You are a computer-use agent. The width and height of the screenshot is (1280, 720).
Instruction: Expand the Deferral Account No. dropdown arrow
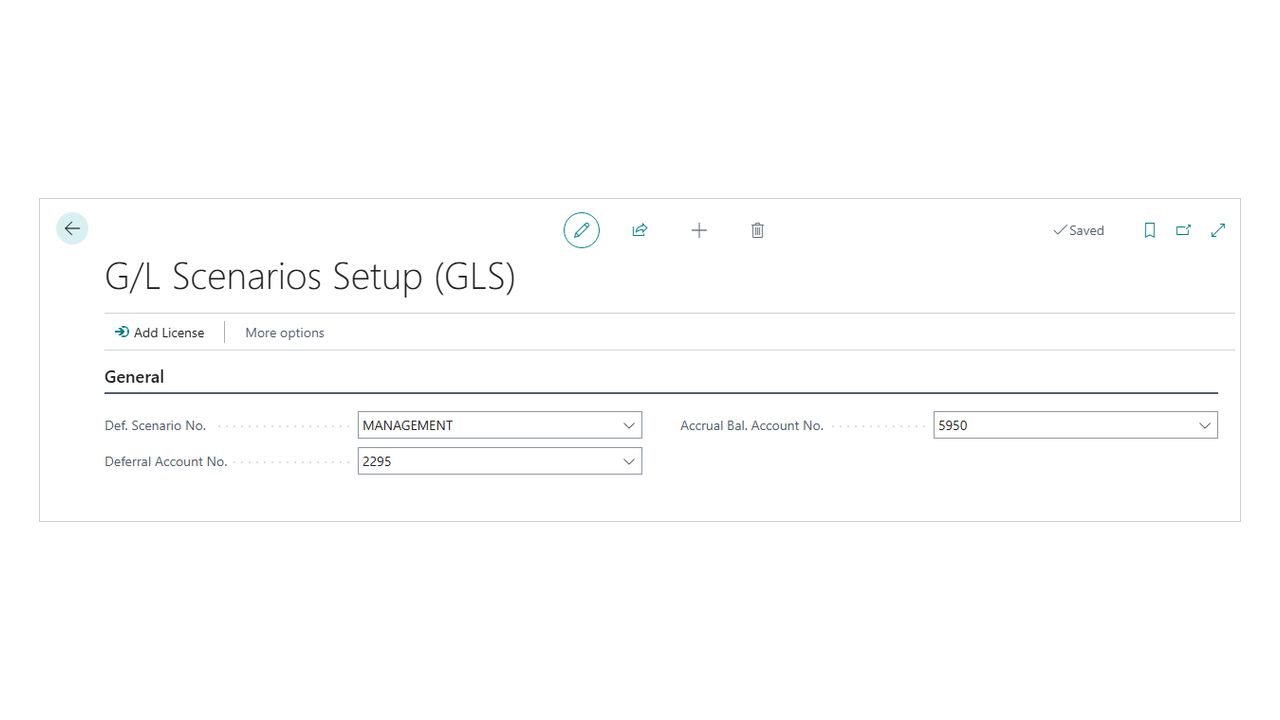click(x=629, y=461)
